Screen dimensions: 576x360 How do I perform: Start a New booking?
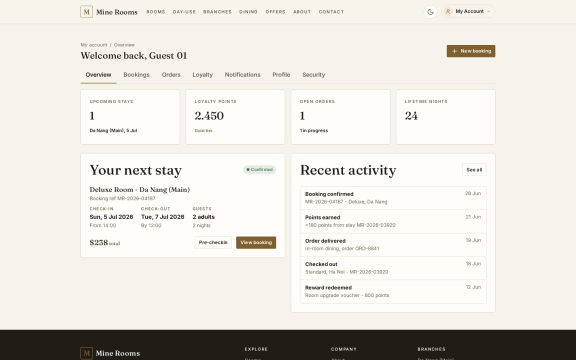(x=471, y=51)
